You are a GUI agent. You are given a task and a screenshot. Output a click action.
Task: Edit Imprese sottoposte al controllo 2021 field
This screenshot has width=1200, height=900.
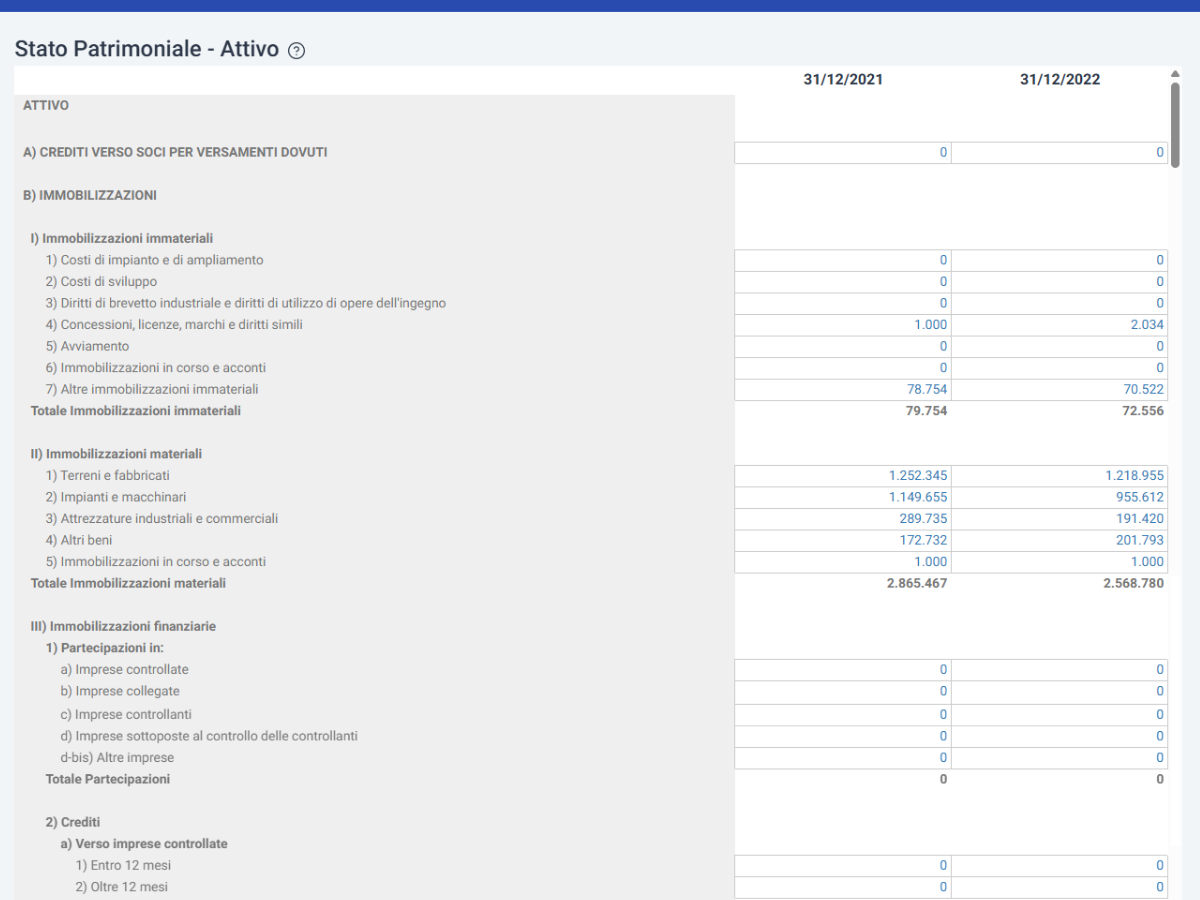843,736
